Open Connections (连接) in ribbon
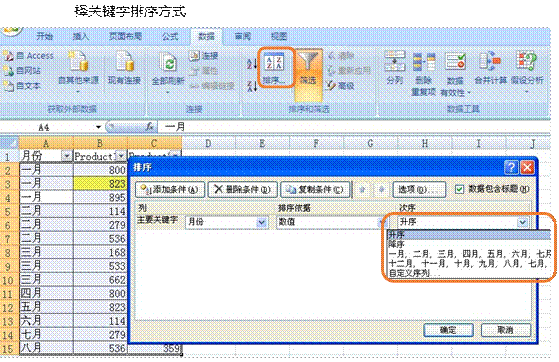559x362 pixels. (x=204, y=56)
